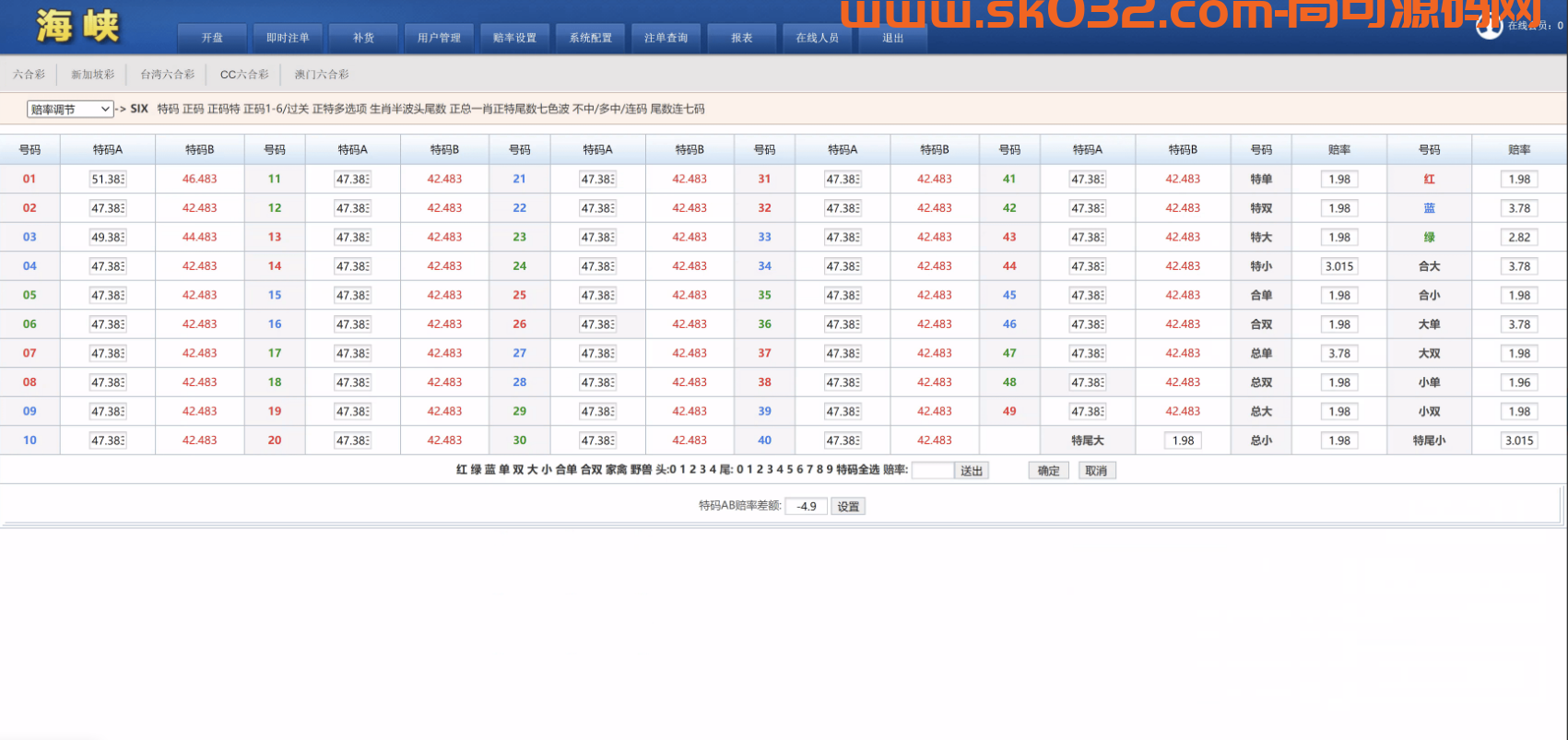Select the 赔率设置 menu item
1568x740 pixels.
514,38
